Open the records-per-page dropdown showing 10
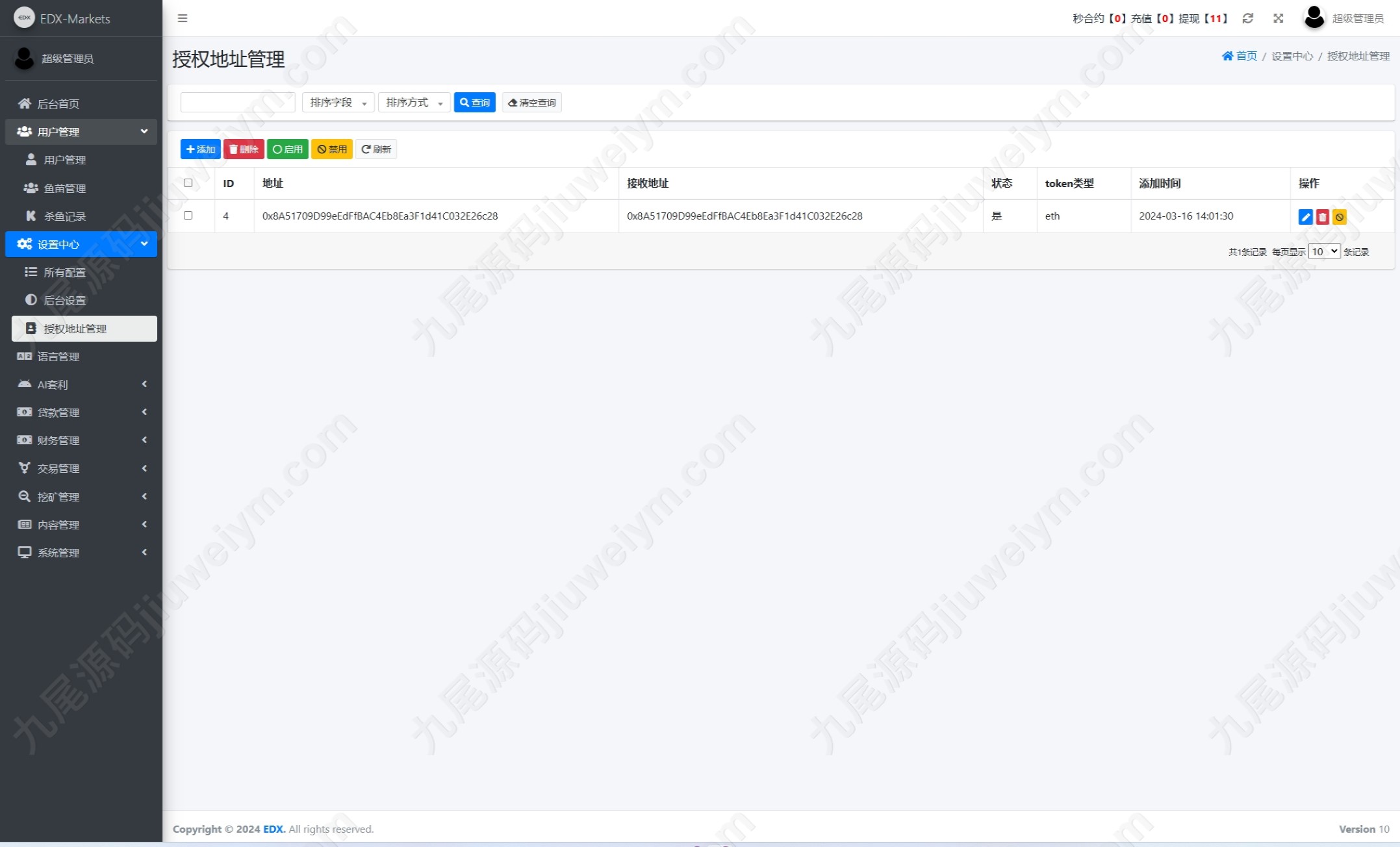 pyautogui.click(x=1324, y=251)
